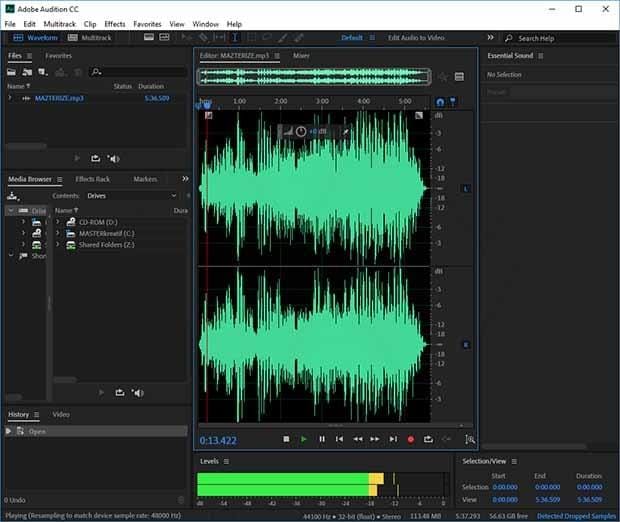This screenshot has width=620, height=522.
Task: Toggle the left channel L button
Action: pyautogui.click(x=466, y=189)
